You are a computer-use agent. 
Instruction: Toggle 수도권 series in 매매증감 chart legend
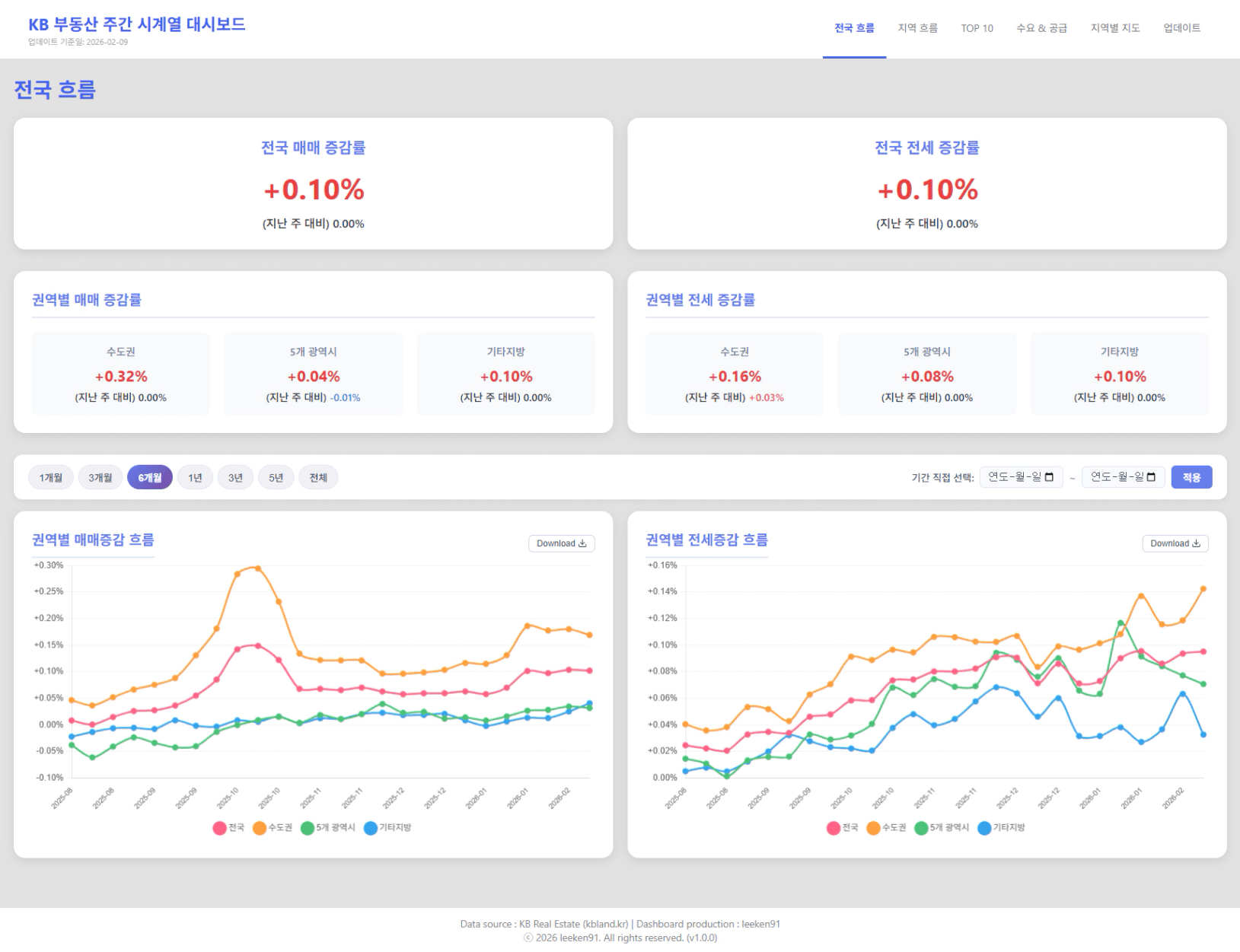click(x=273, y=828)
